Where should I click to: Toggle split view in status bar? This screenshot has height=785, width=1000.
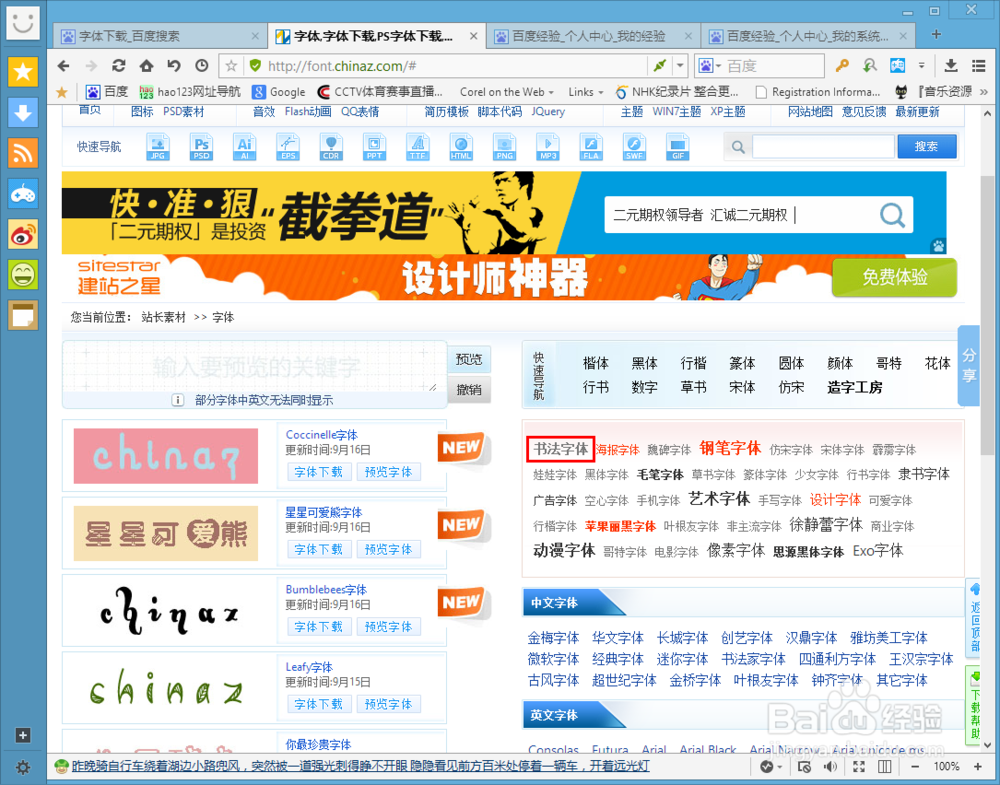pos(885,767)
